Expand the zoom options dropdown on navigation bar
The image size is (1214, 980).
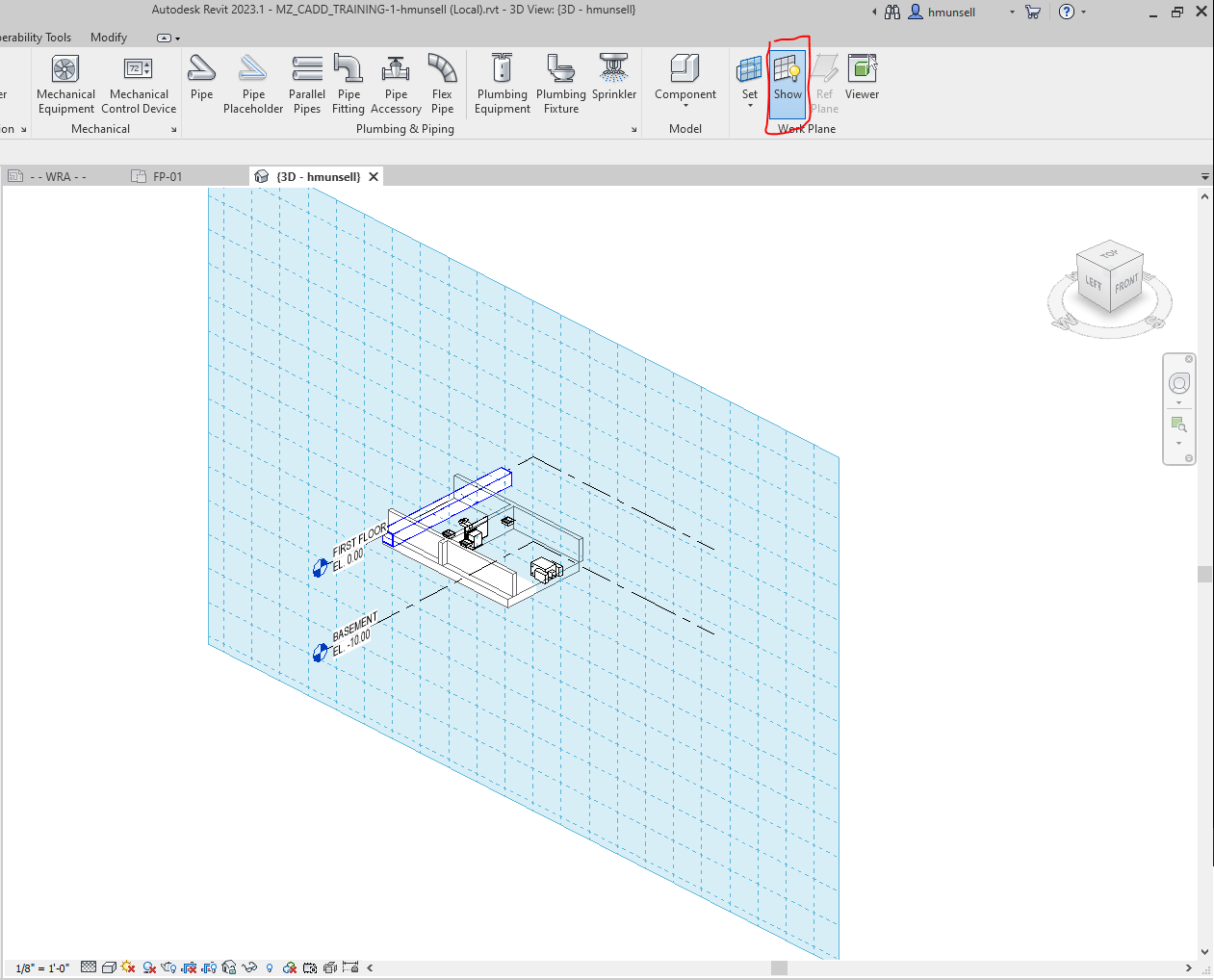click(x=1179, y=444)
